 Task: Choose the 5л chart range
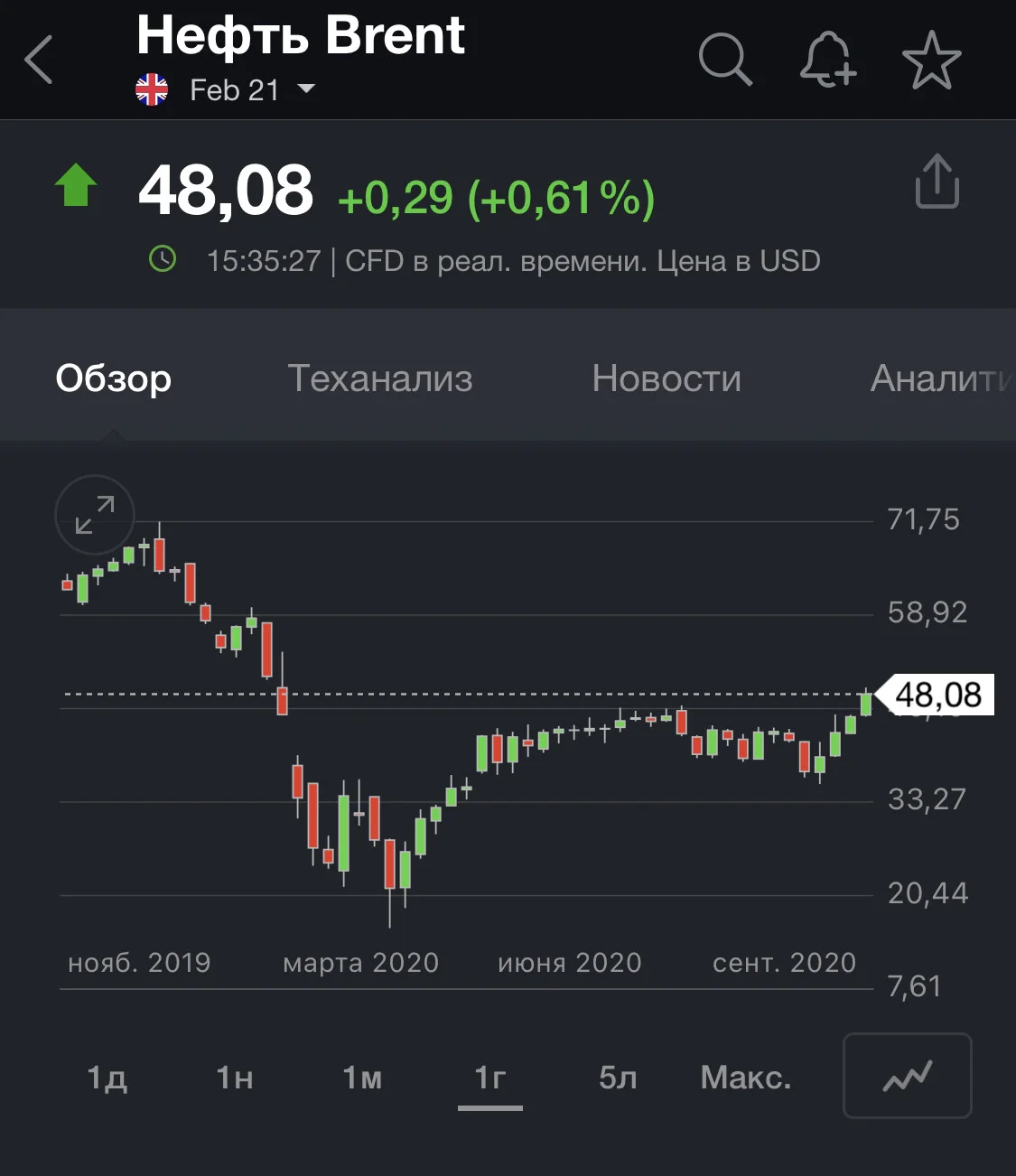[x=618, y=1078]
